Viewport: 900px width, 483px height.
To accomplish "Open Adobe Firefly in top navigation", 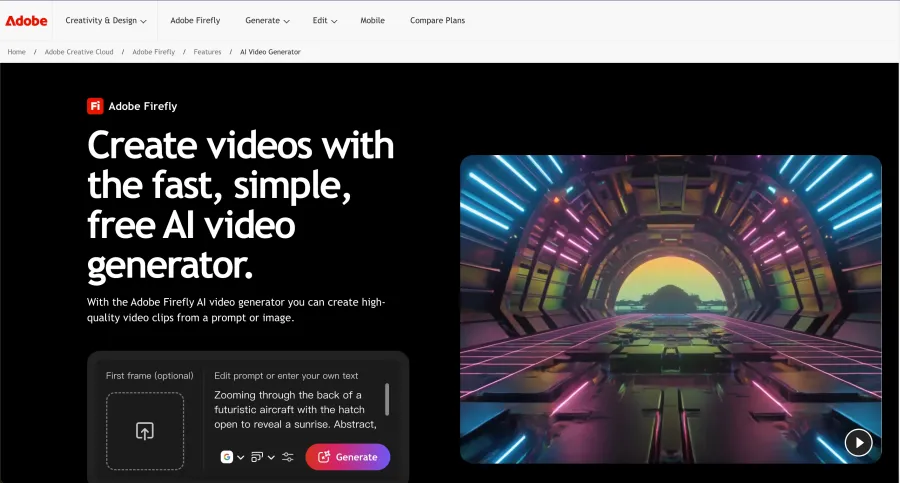I will click(x=195, y=21).
